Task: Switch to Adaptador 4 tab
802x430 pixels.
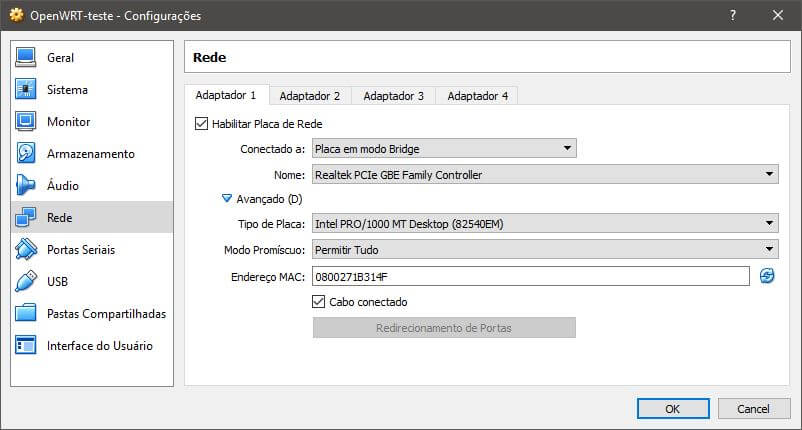Action: pyautogui.click(x=478, y=96)
